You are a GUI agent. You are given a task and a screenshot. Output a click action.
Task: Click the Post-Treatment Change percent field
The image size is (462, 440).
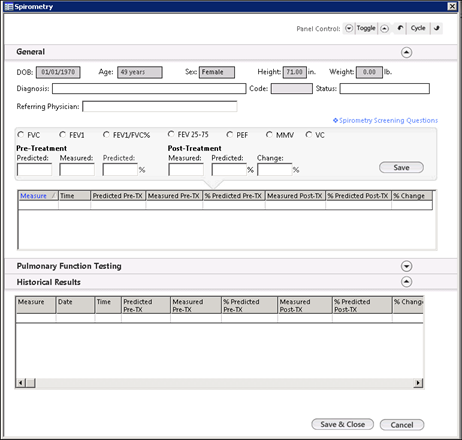click(275, 169)
